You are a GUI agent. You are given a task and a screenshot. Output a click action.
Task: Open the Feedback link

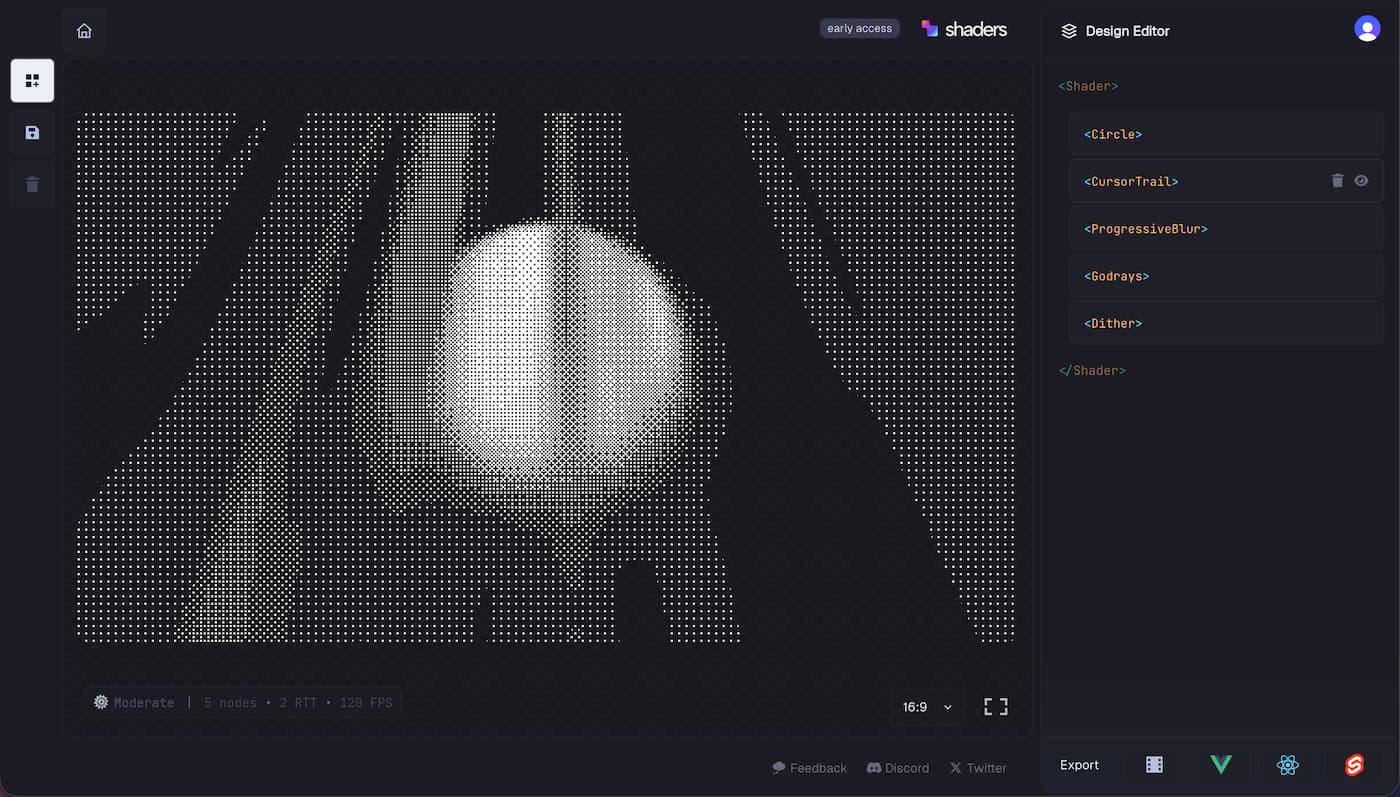809,768
